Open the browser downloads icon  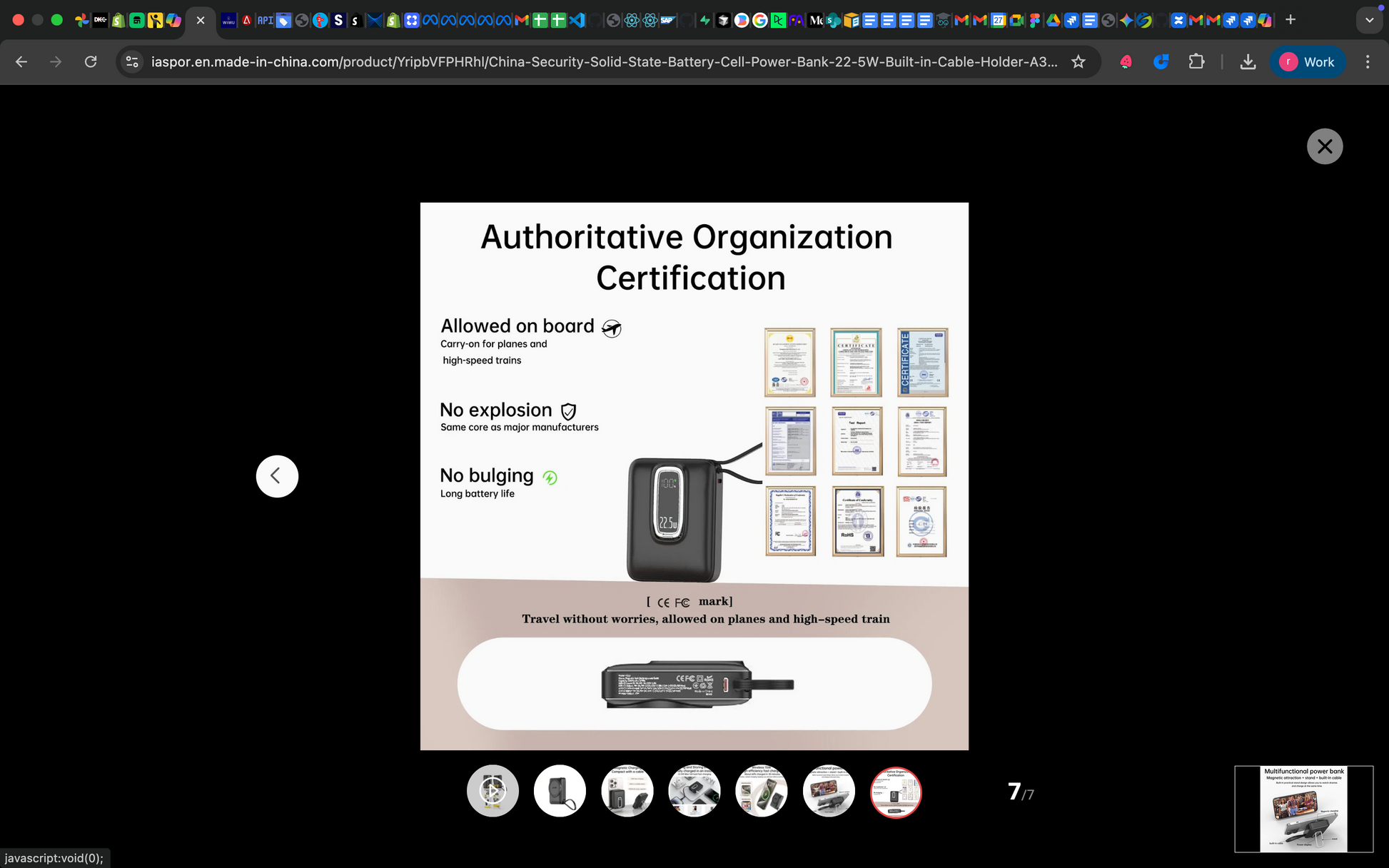(x=1248, y=62)
